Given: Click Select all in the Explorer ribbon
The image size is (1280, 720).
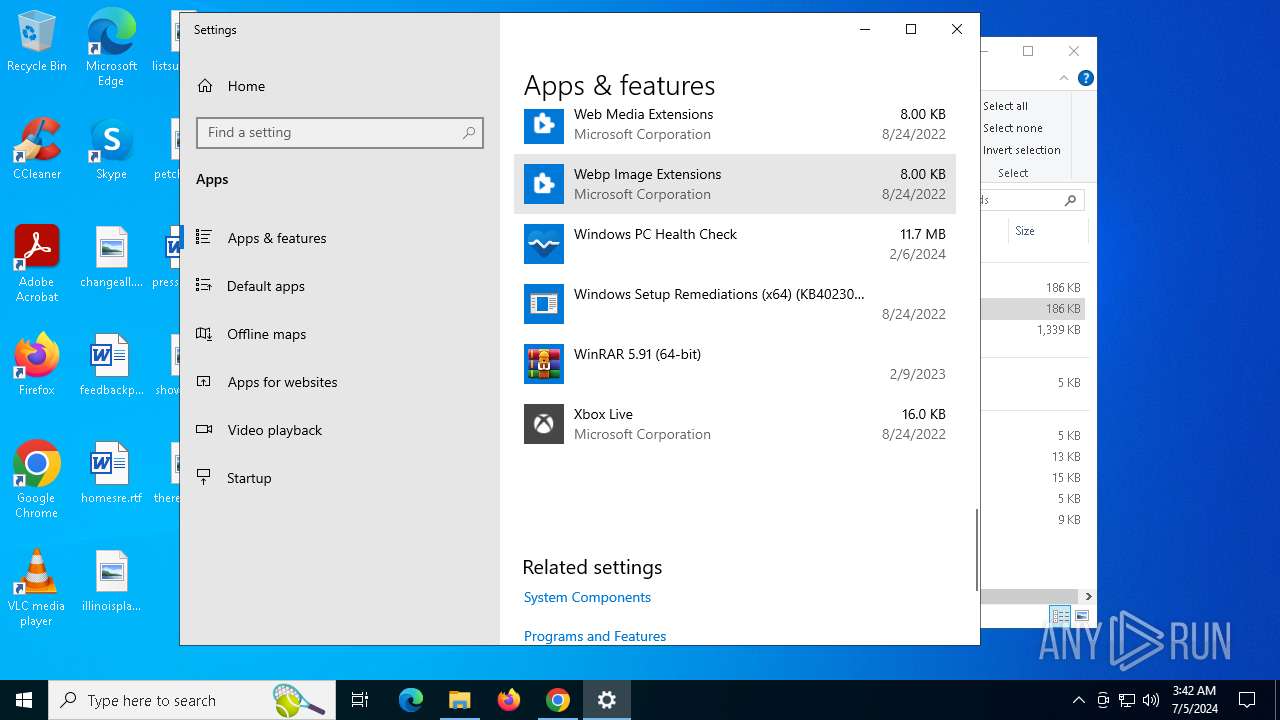Looking at the screenshot, I should click(1005, 106).
